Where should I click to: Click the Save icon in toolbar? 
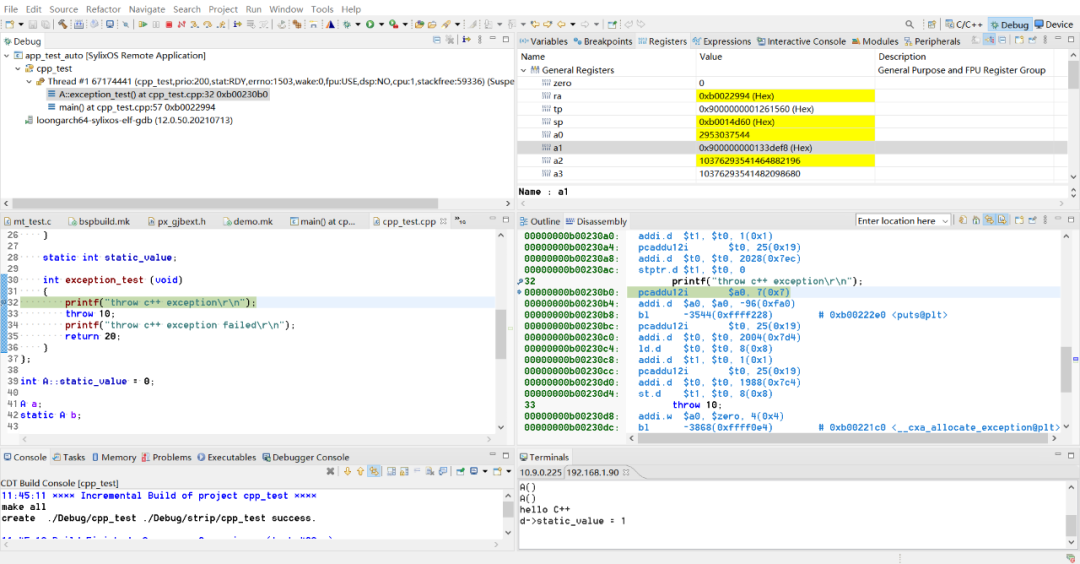pyautogui.click(x=33, y=24)
